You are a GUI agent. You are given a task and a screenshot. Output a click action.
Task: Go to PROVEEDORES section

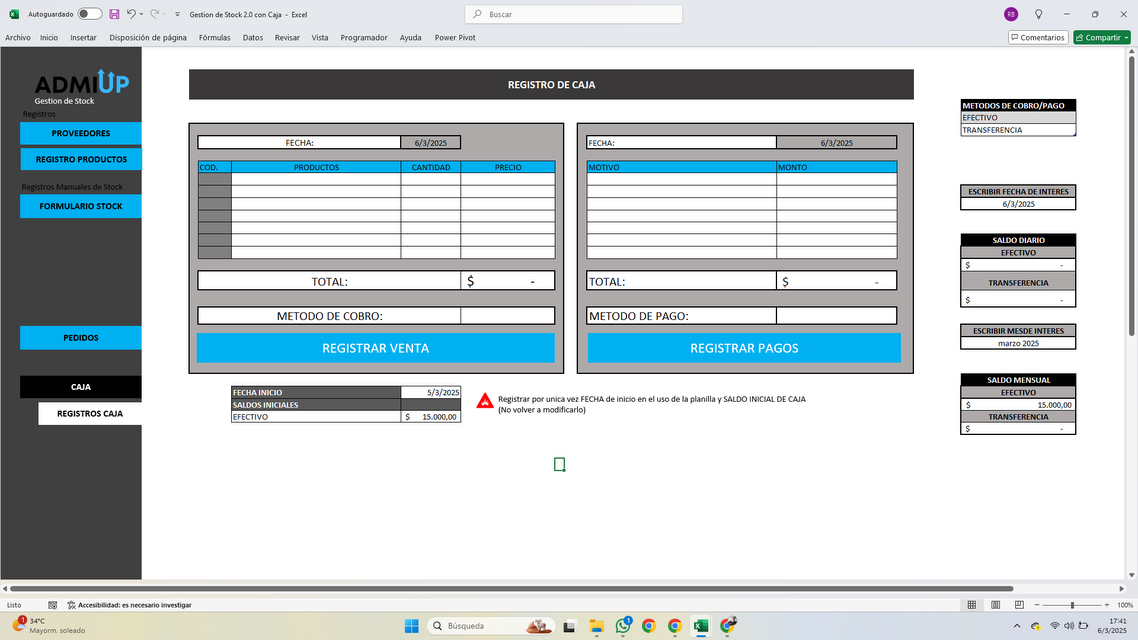click(x=81, y=134)
